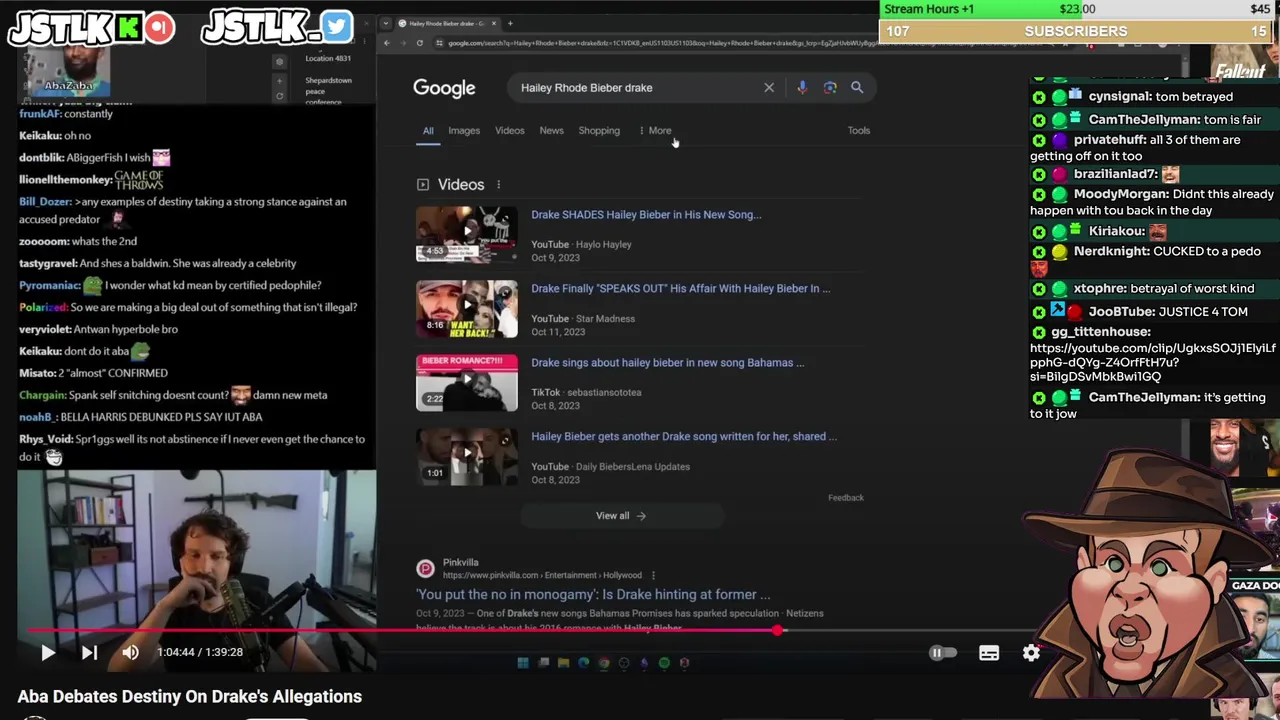Click username Bill_Dozer in chat
The image size is (1280, 720).
45,202
